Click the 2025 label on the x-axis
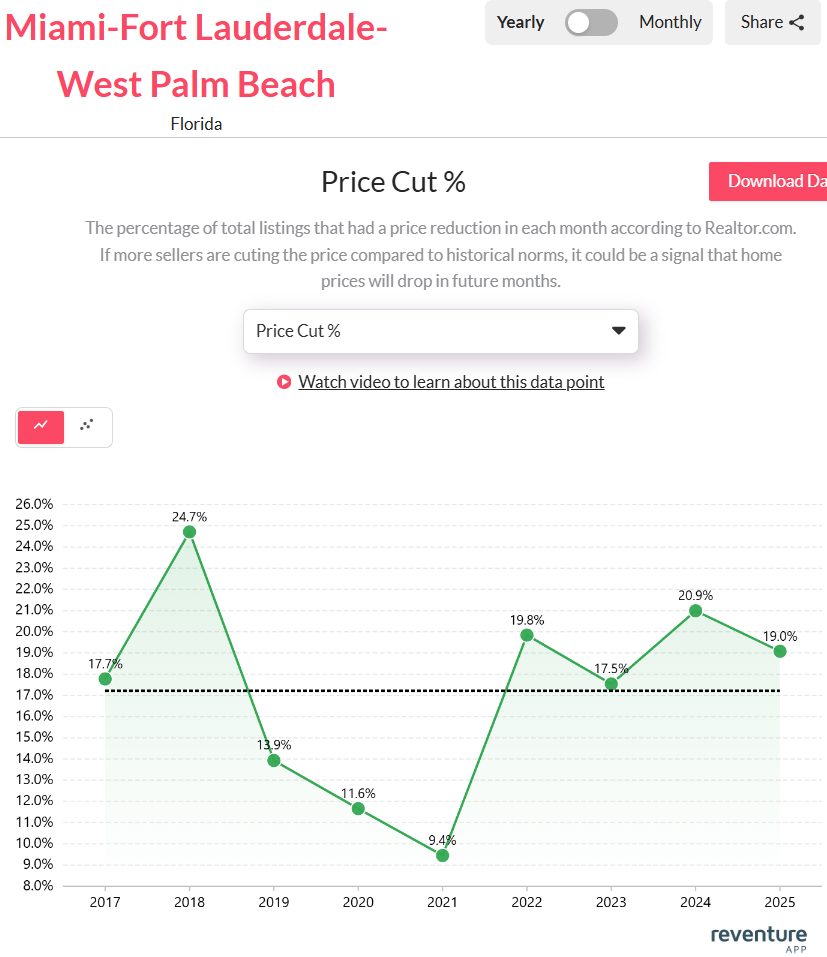The width and height of the screenshot is (827, 957). (x=780, y=902)
